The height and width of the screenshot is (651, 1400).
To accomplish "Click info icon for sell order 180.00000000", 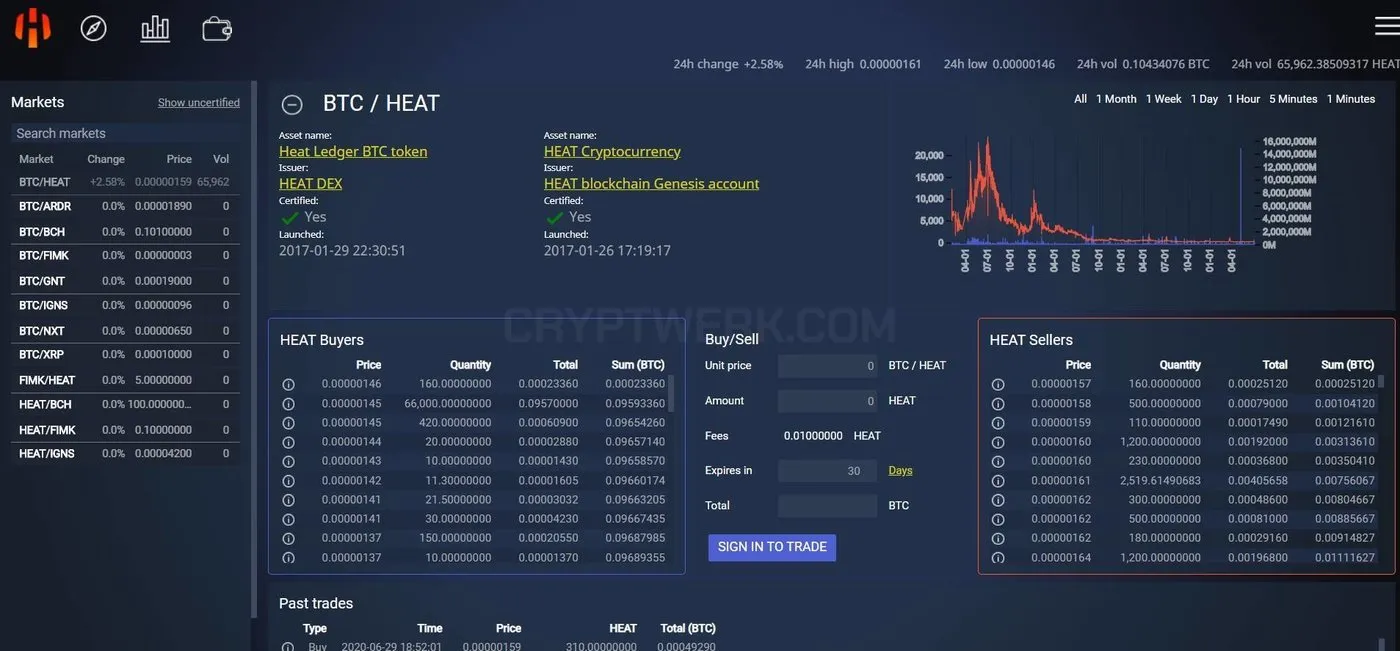I will [x=998, y=538].
